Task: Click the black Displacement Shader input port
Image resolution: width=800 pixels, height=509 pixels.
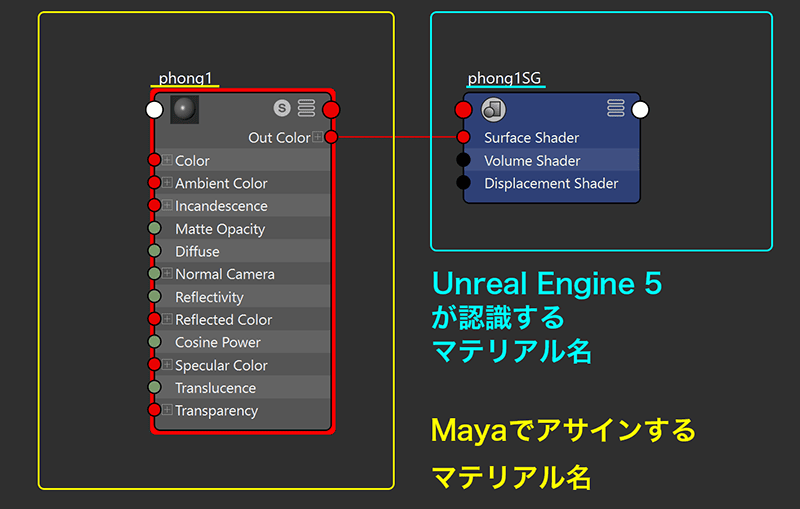Action: tap(463, 182)
